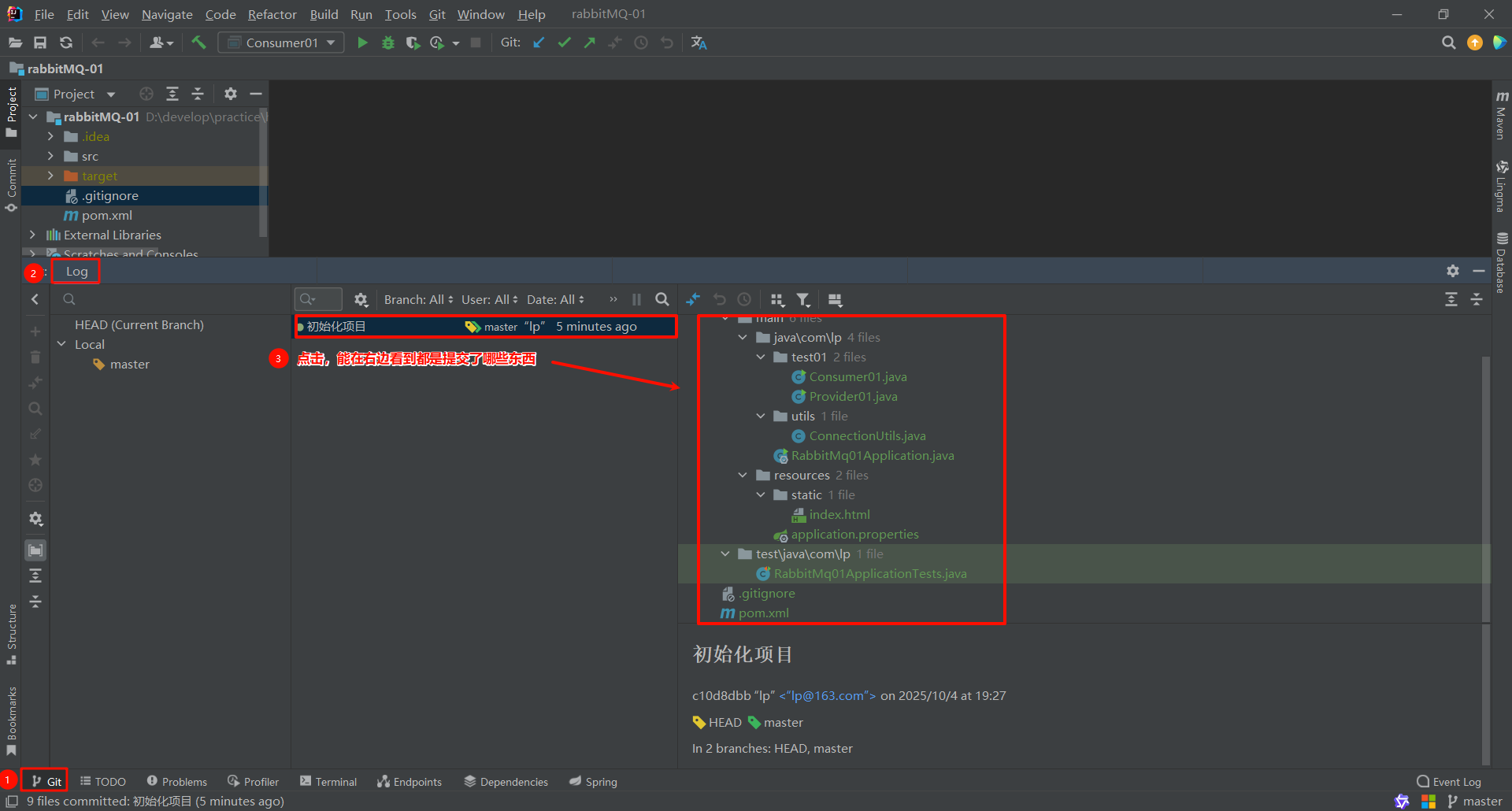The height and width of the screenshot is (811, 1512).
Task: Hide the Project panel with minus icon
Action: (x=255, y=94)
